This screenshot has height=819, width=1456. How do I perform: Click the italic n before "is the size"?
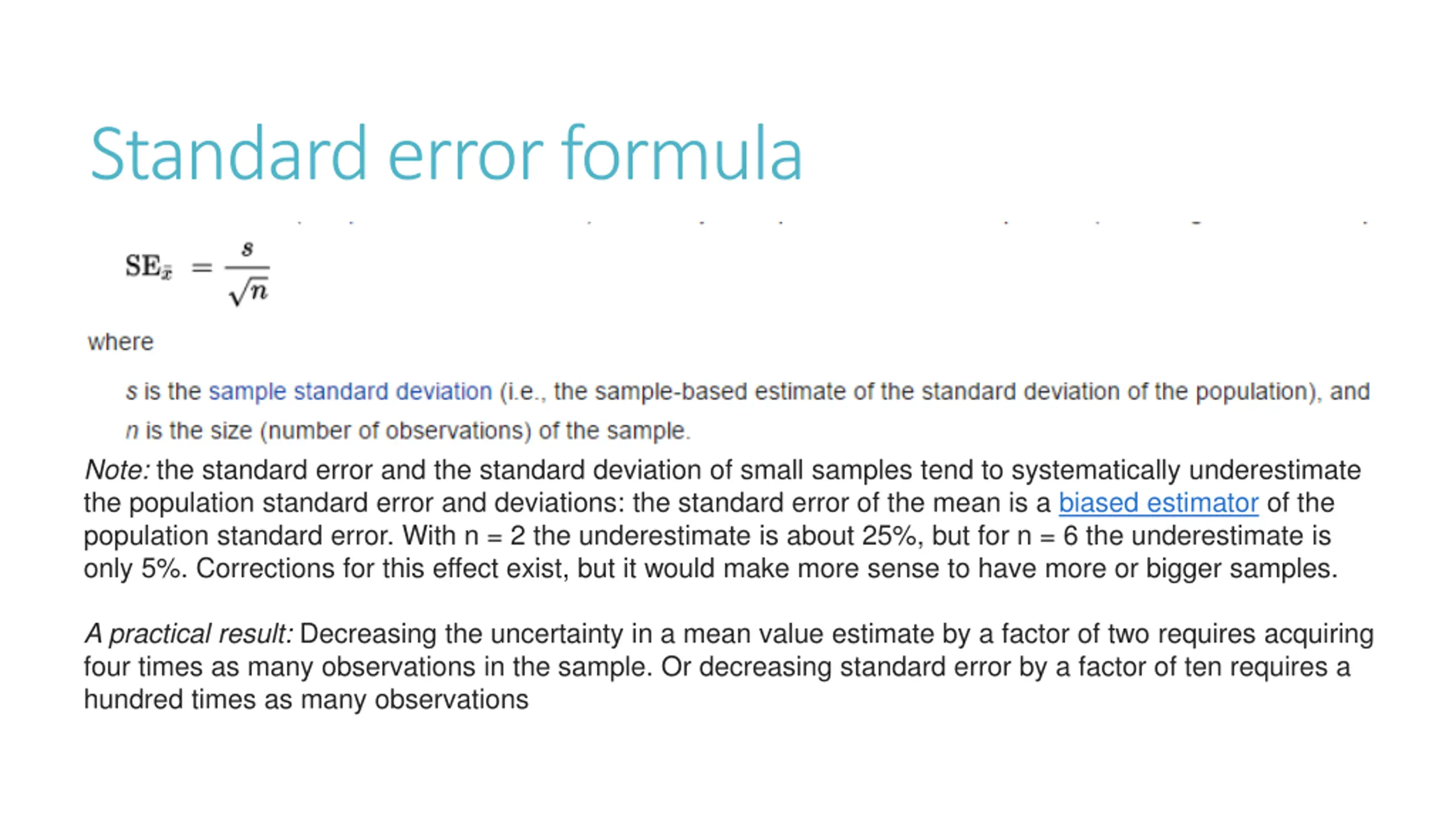click(x=132, y=431)
